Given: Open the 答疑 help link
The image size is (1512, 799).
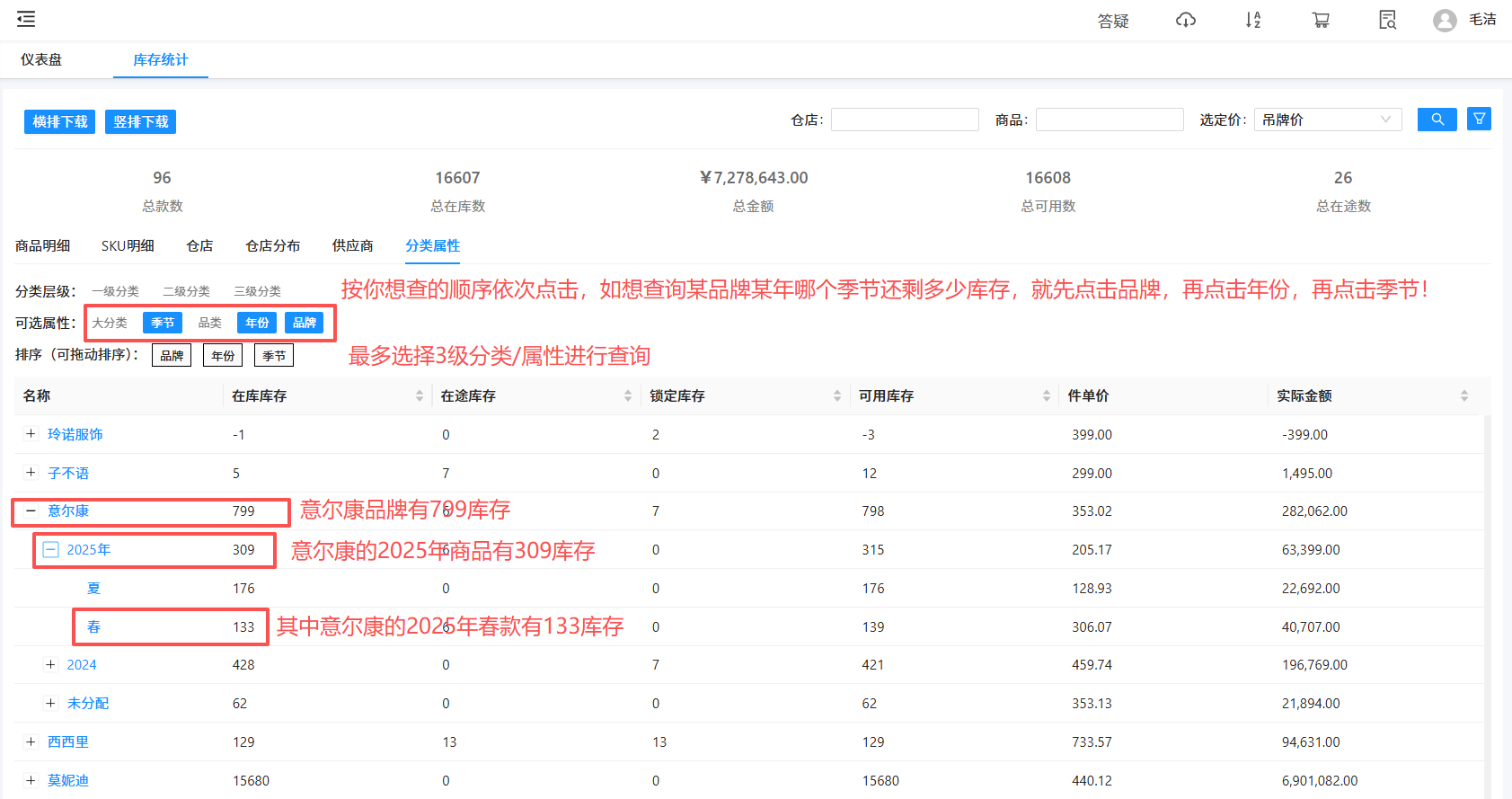Looking at the screenshot, I should click(1113, 21).
